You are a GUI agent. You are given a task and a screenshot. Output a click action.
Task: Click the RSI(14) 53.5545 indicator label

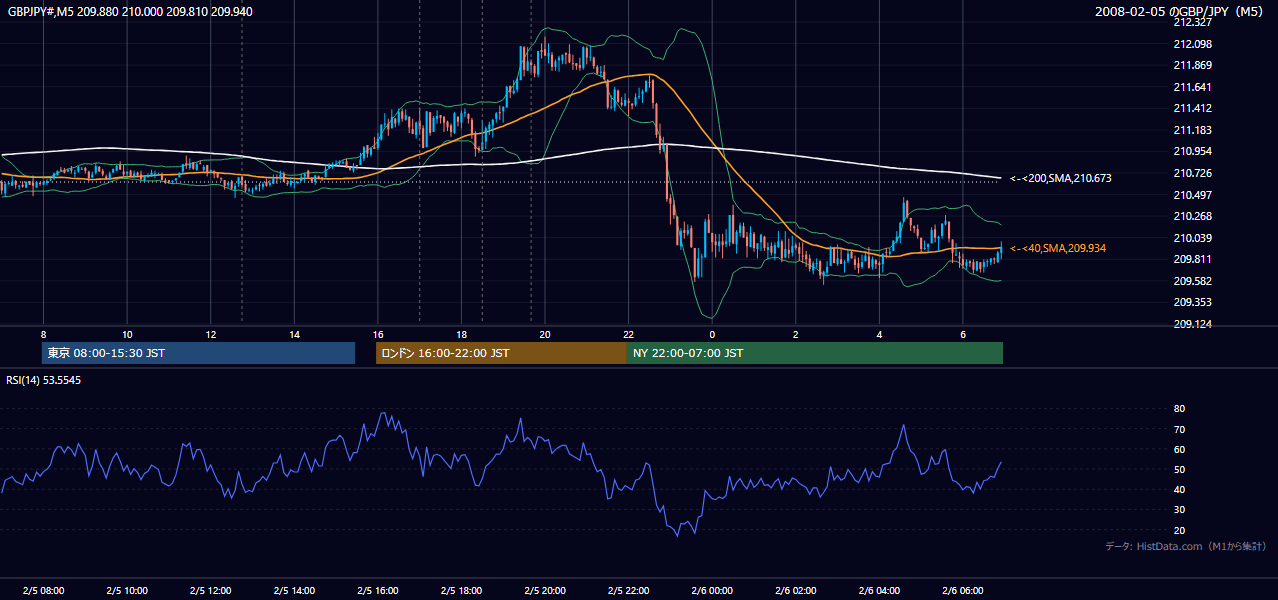click(x=44, y=380)
